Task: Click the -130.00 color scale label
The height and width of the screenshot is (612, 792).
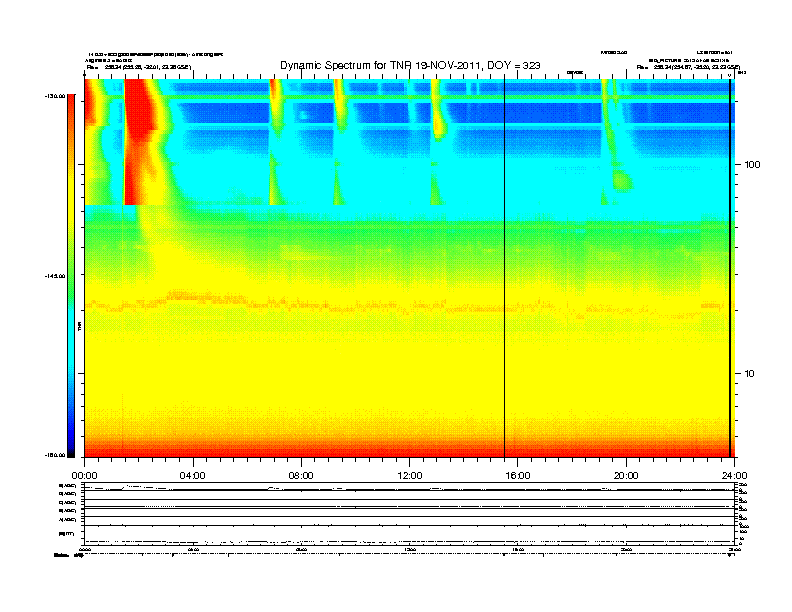Action: pyautogui.click(x=55, y=96)
